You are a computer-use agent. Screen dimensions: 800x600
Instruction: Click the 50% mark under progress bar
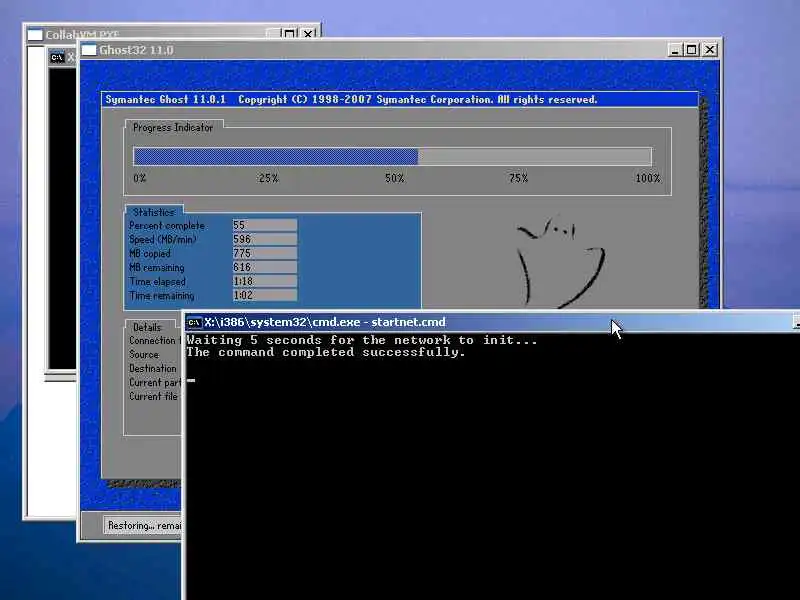pyautogui.click(x=394, y=178)
